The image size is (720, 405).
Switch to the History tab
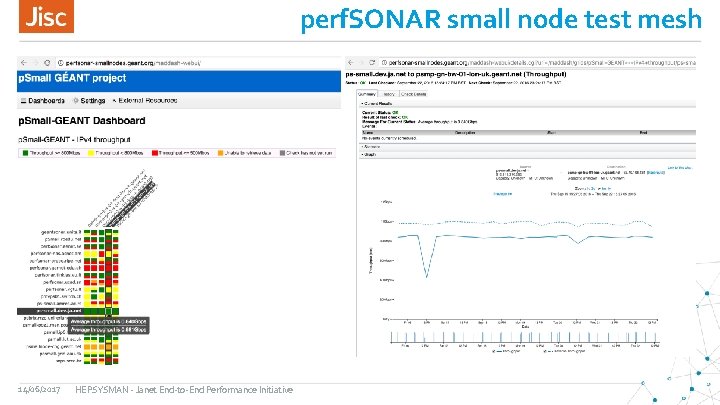(389, 94)
